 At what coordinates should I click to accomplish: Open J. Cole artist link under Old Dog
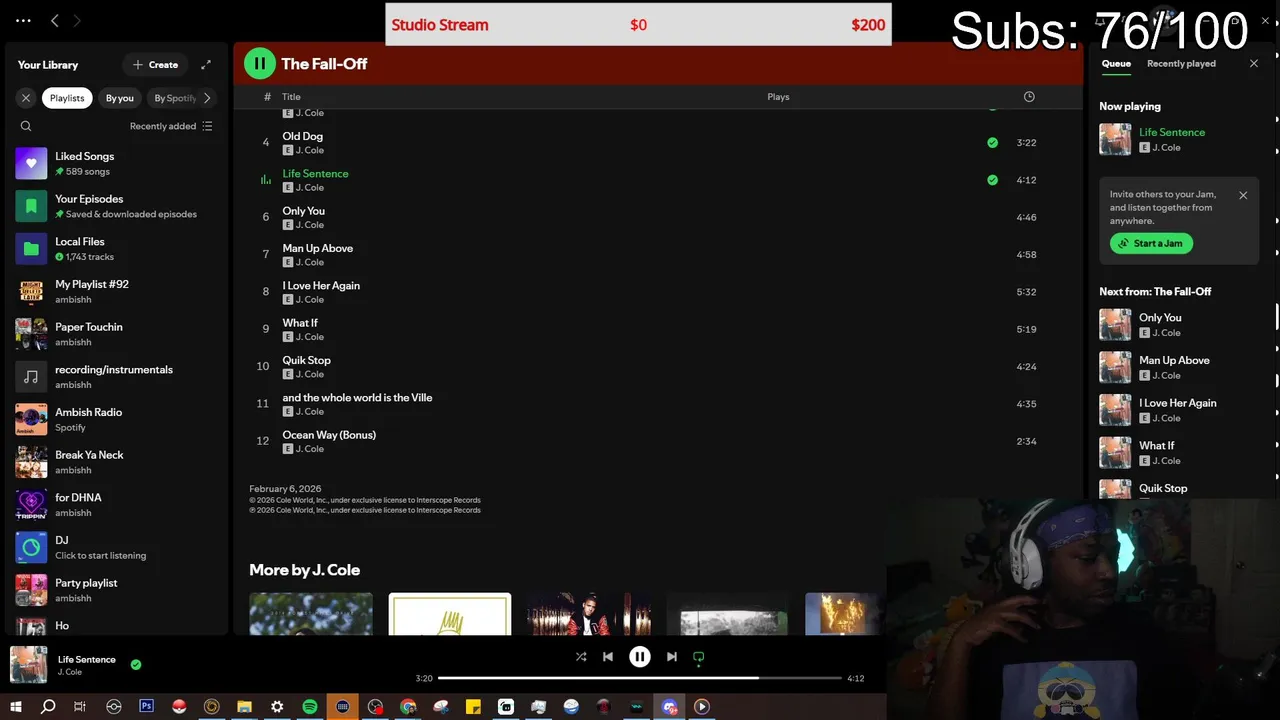point(310,150)
